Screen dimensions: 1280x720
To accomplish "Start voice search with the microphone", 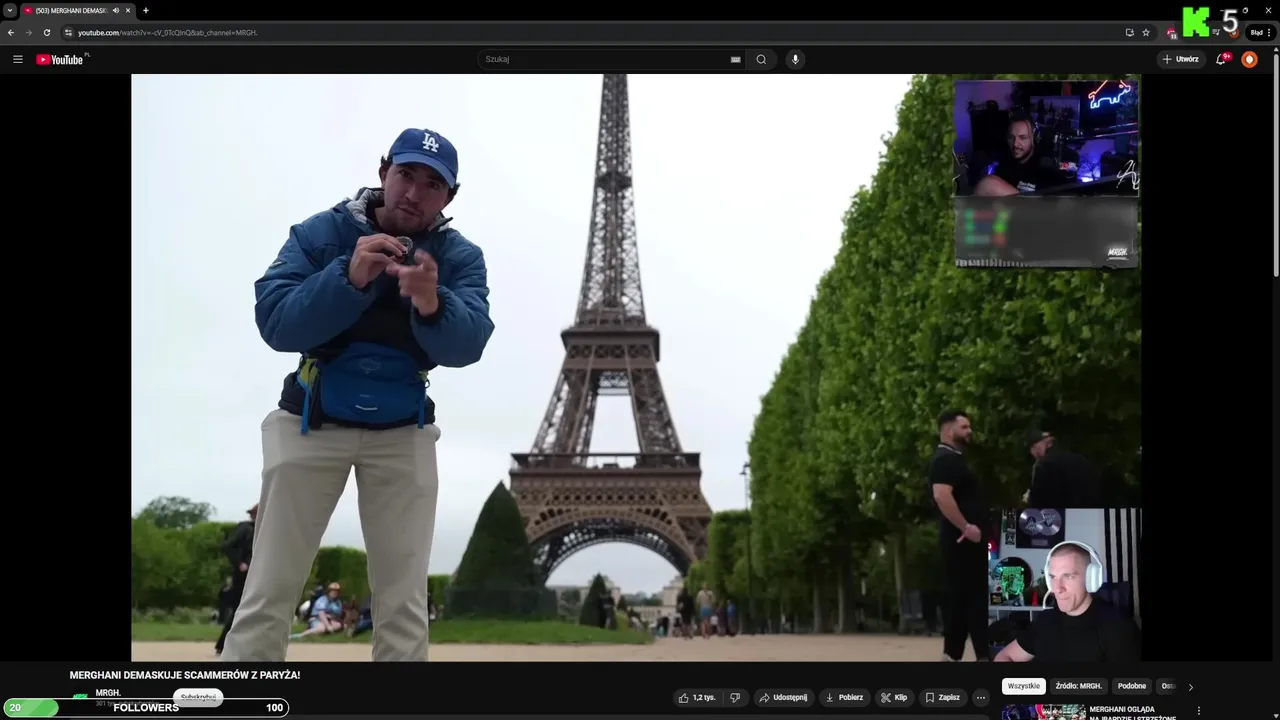I will click(795, 59).
